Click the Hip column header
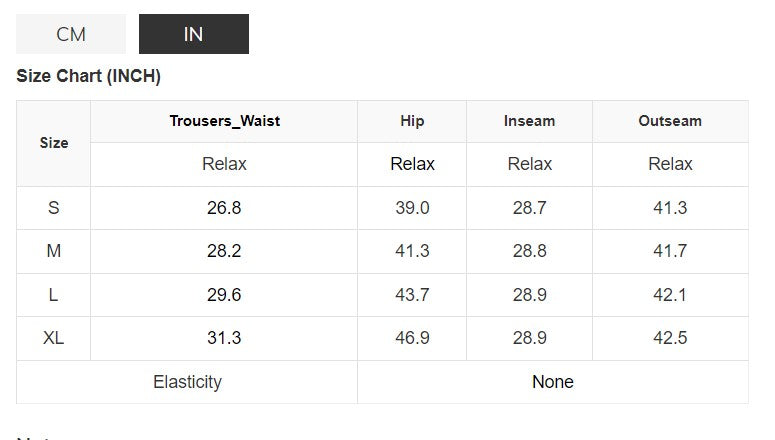Image resolution: width=775 pixels, height=440 pixels. [x=412, y=121]
